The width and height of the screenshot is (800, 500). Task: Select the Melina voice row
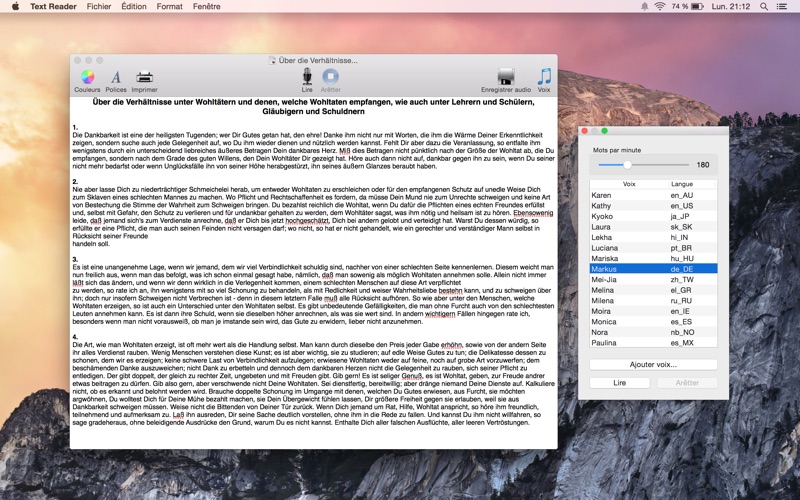click(x=653, y=290)
